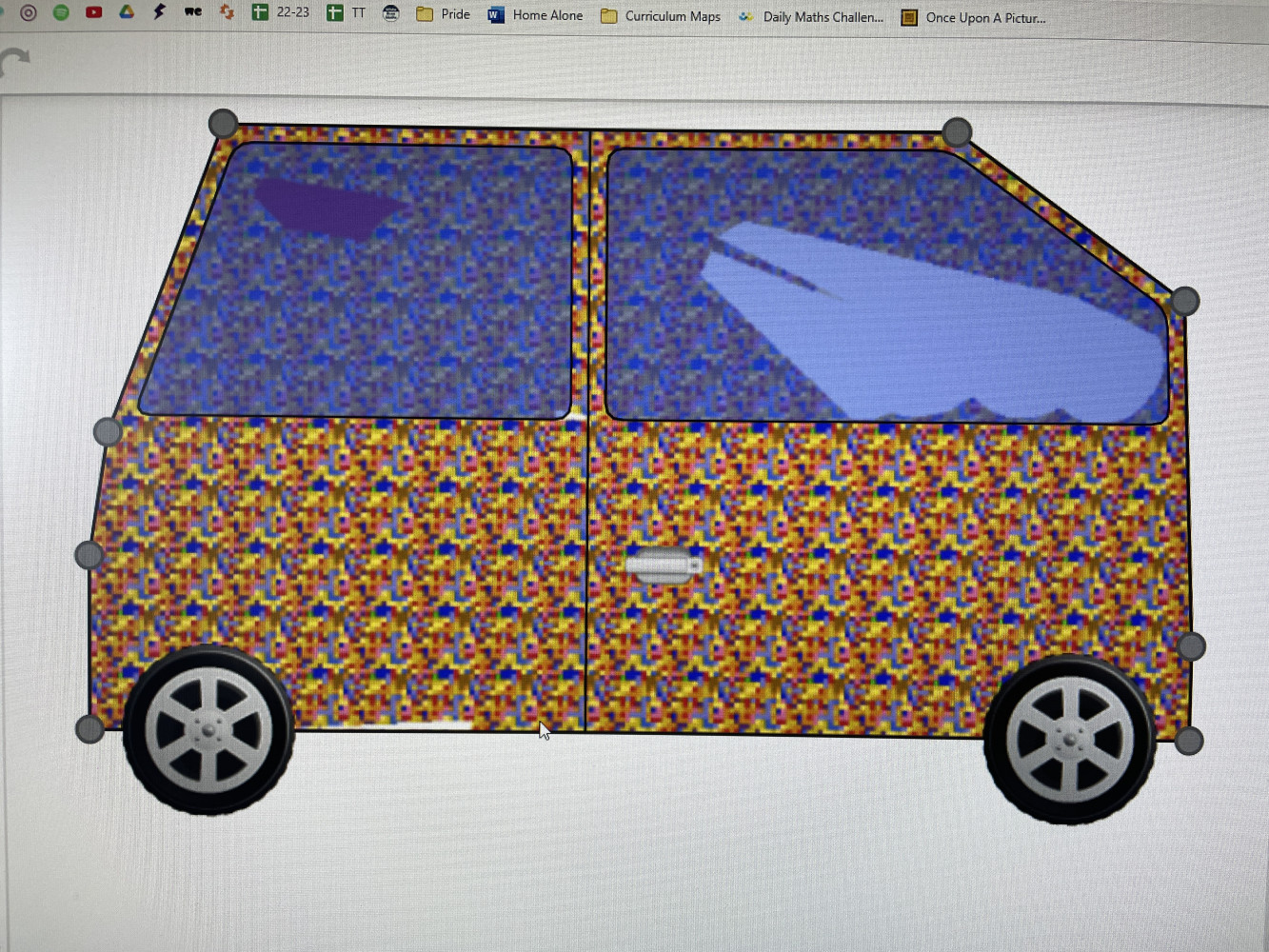The width and height of the screenshot is (1269, 952).
Task: Click the car's right window
Action: click(x=887, y=286)
